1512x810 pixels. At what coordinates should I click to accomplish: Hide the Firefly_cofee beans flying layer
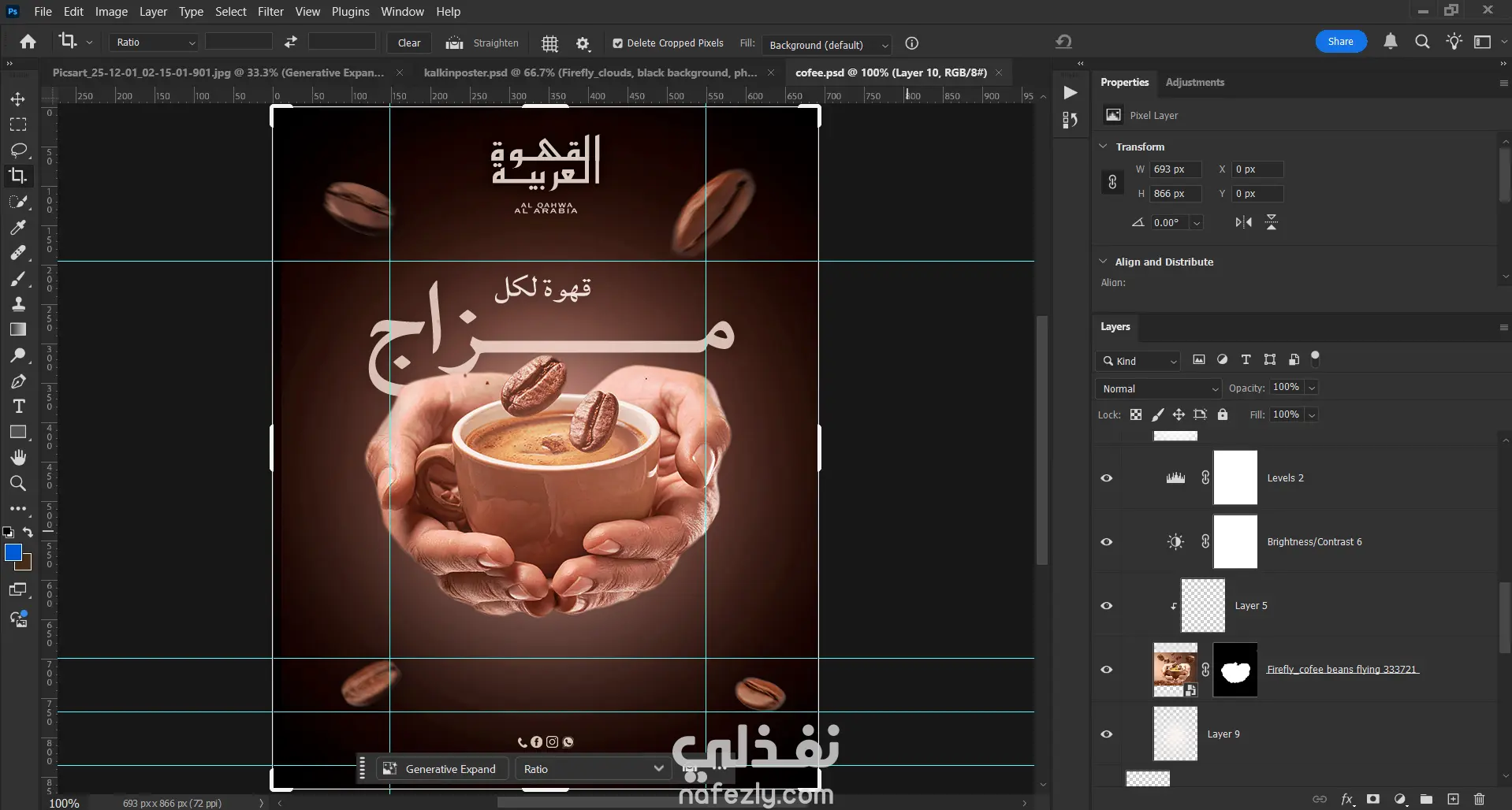point(1107,670)
